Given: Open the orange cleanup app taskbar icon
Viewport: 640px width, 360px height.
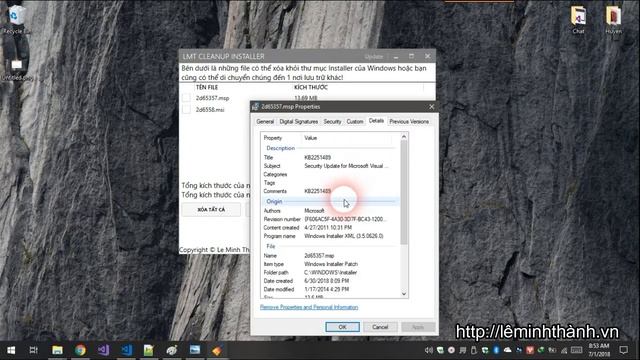Looking at the screenshot, I should click(217, 351).
